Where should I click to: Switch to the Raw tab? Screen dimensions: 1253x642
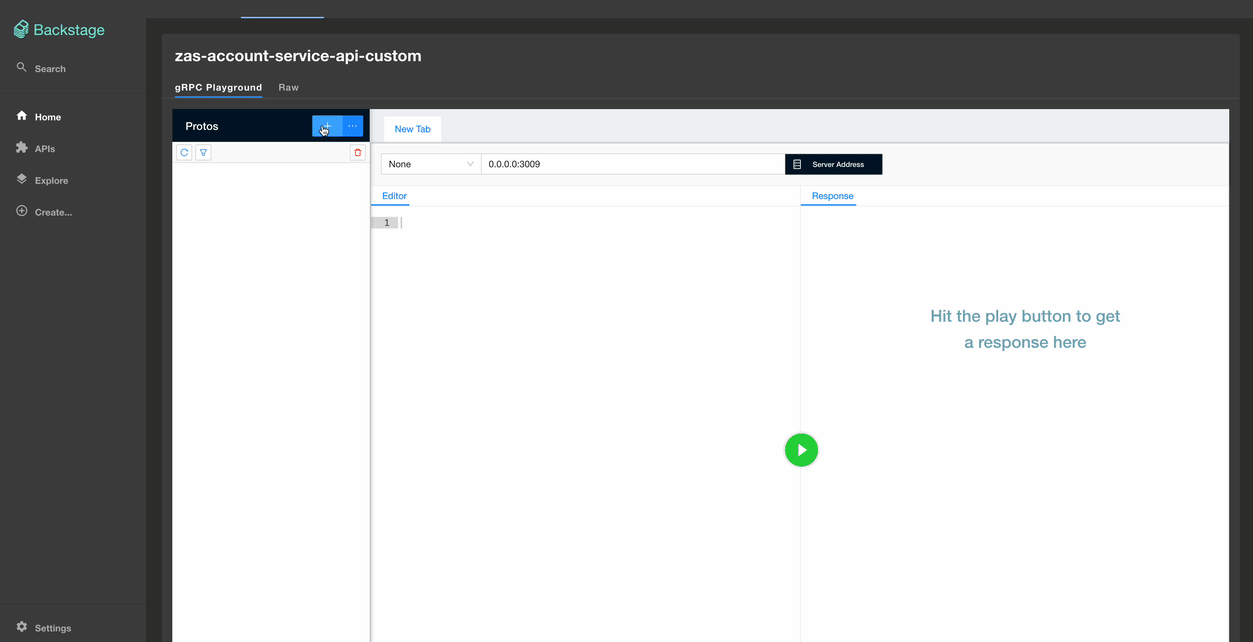pyautogui.click(x=288, y=88)
